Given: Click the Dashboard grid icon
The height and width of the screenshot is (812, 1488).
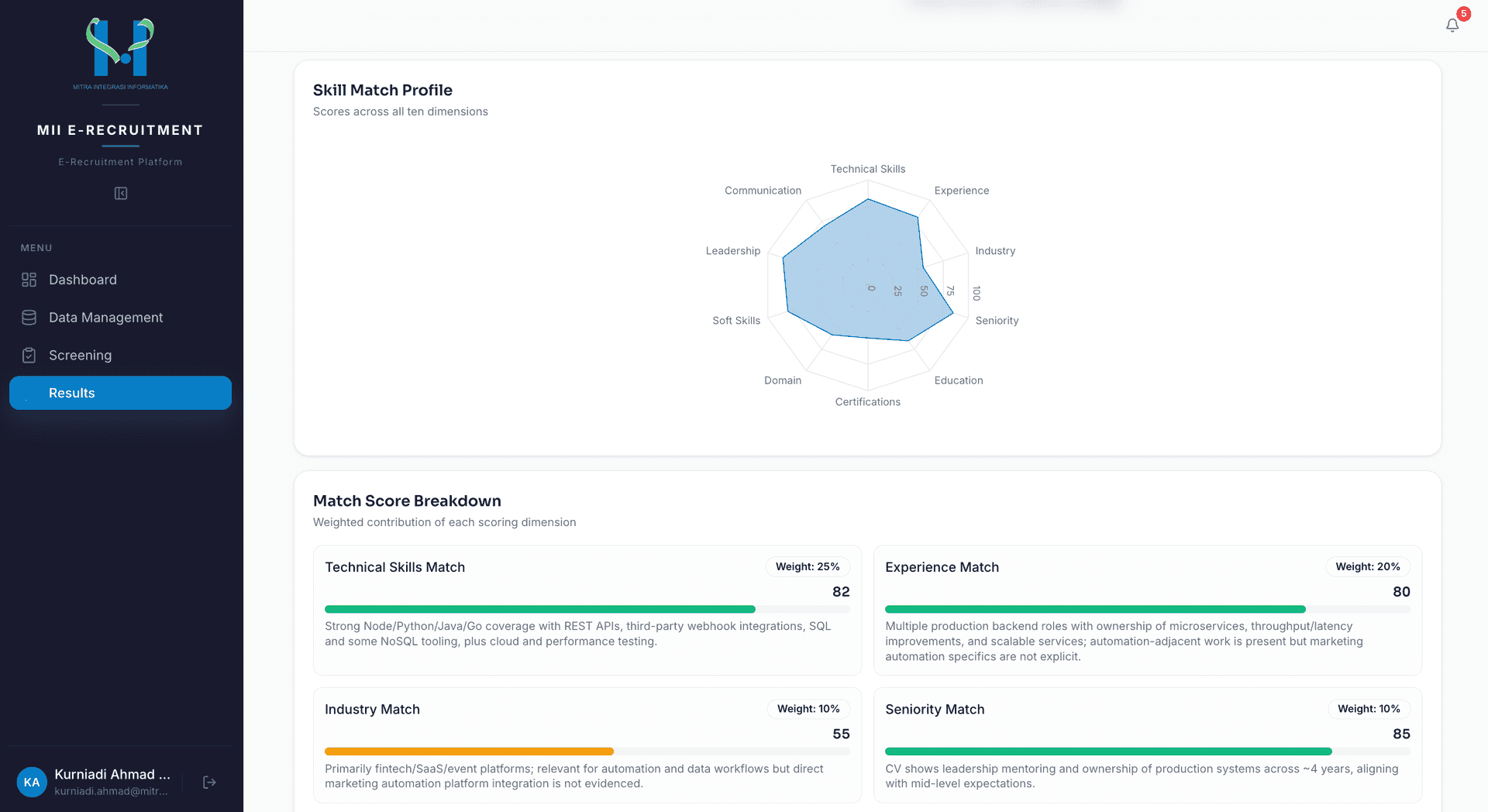Looking at the screenshot, I should [29, 280].
